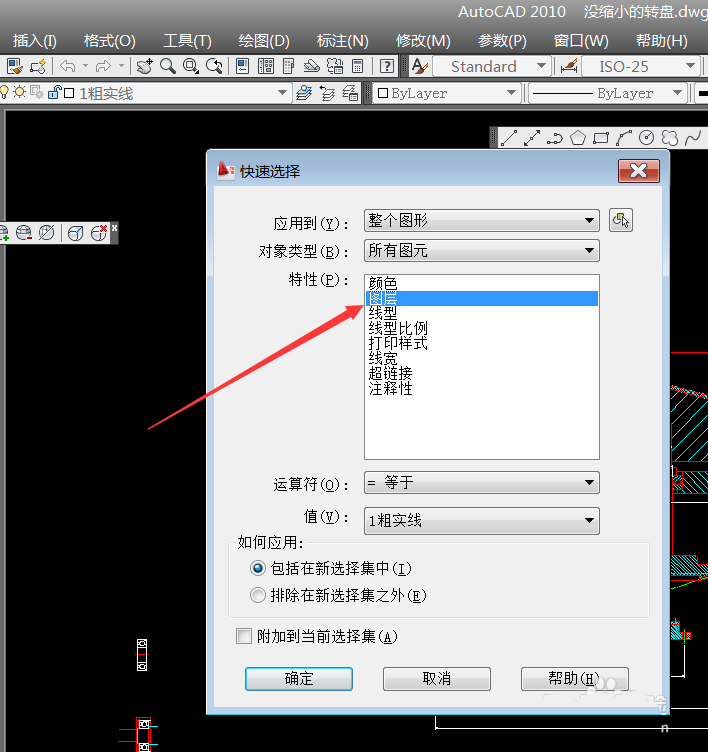Open the Properties palette icon
The width and height of the screenshot is (708, 752).
click(243, 66)
